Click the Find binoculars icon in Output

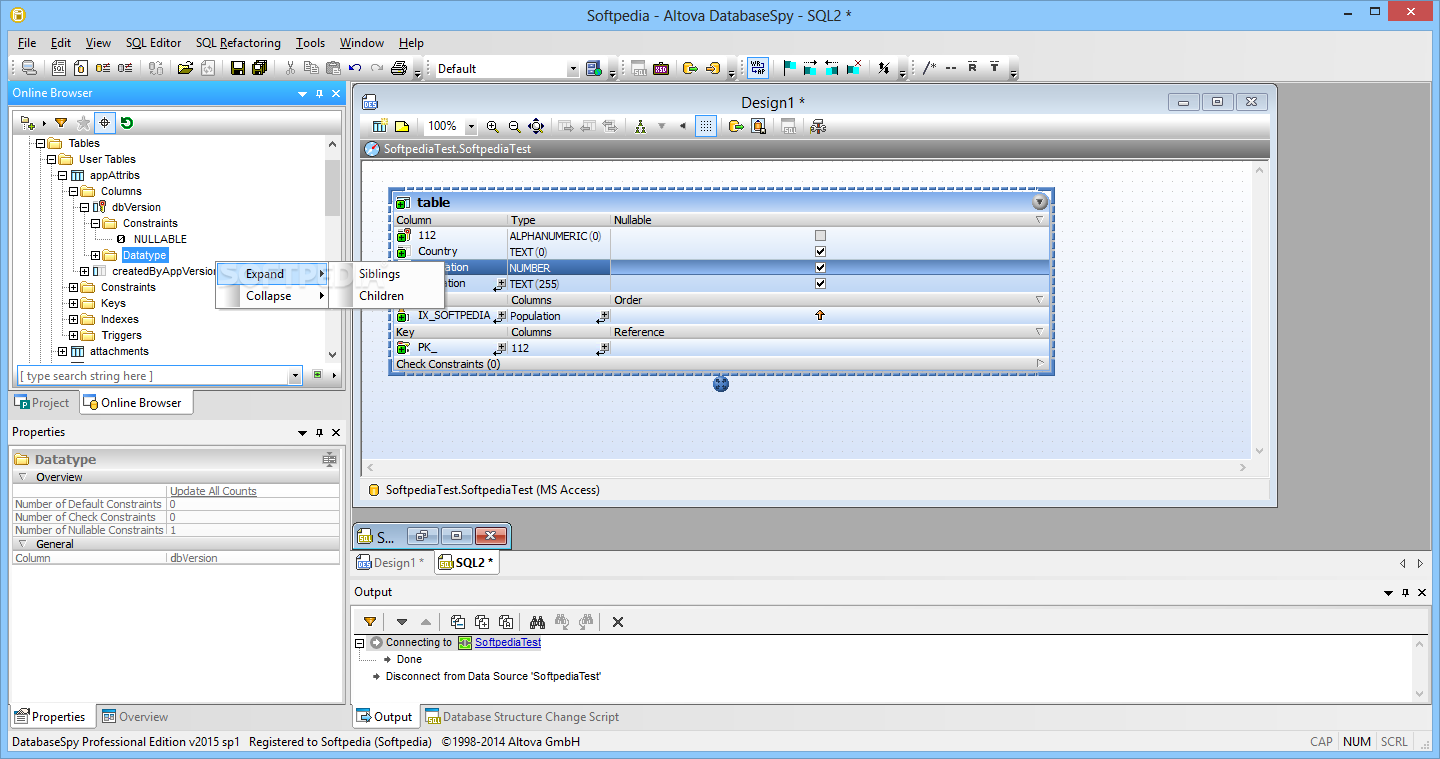pos(537,621)
